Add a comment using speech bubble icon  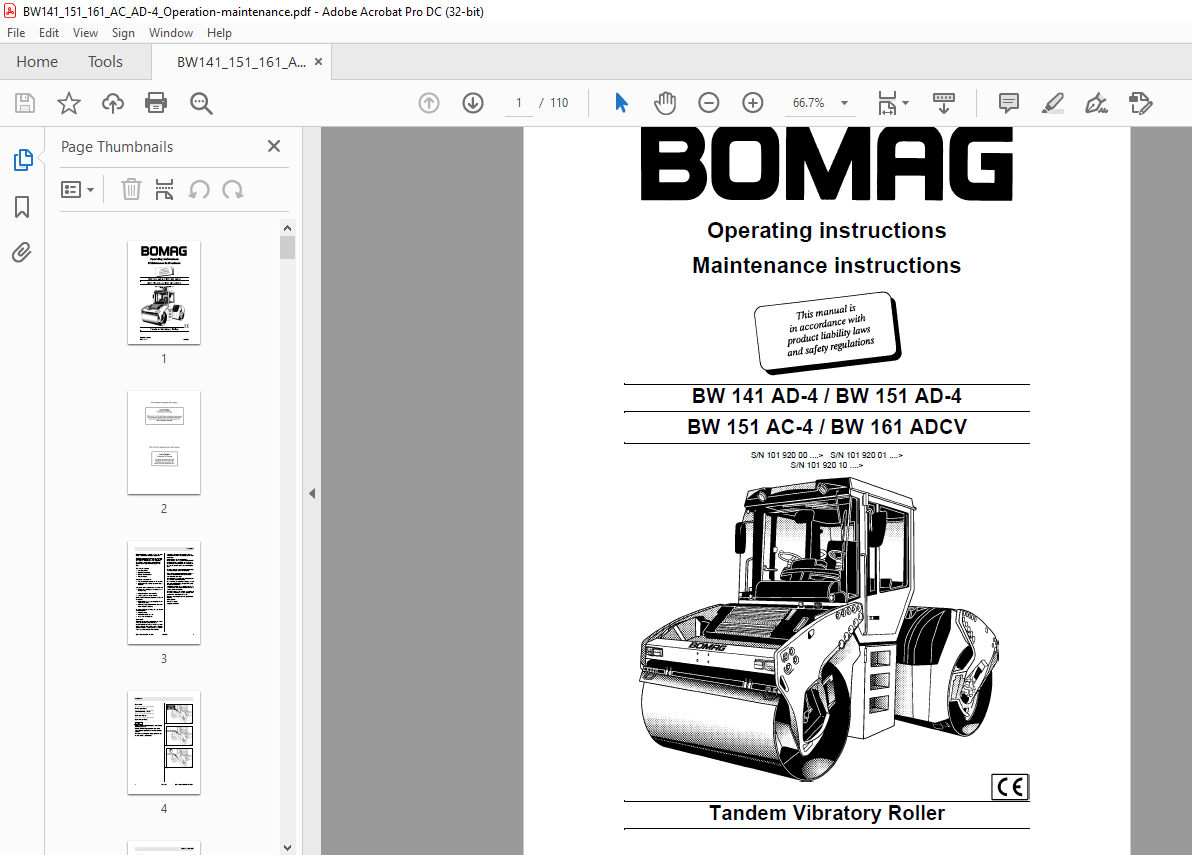point(1009,103)
